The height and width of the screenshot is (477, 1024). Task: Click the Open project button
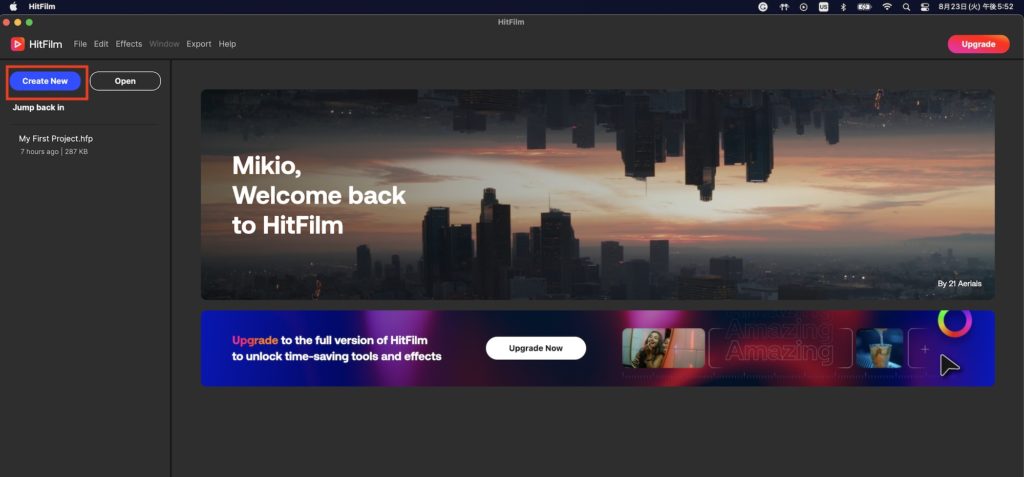coord(125,81)
